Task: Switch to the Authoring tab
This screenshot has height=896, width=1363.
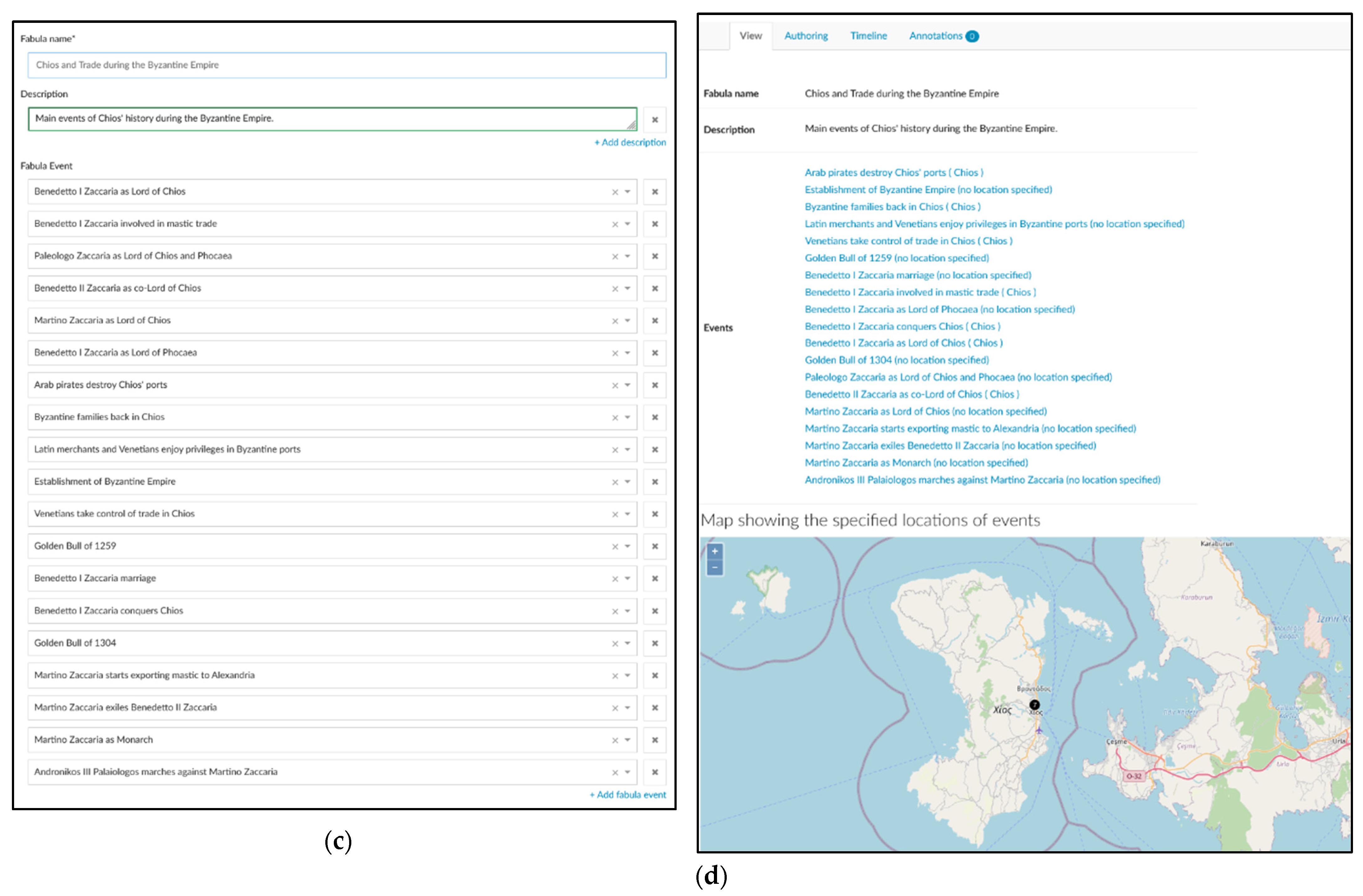Action: (806, 36)
